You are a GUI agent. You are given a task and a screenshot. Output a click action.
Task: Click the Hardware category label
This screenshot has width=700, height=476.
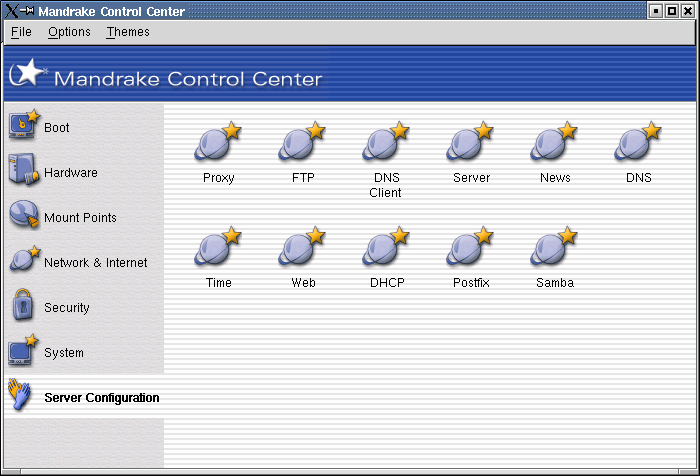tap(71, 173)
